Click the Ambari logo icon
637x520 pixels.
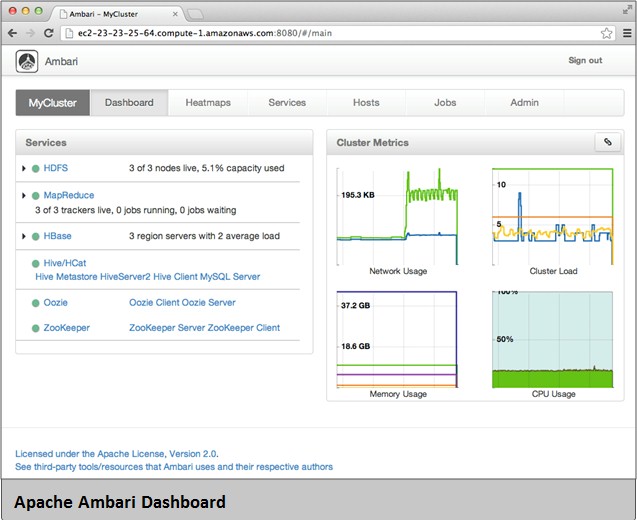point(27,61)
